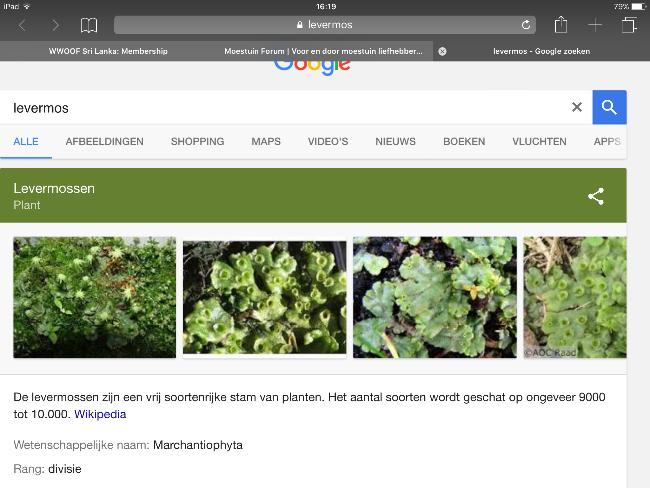This screenshot has height=488, width=650.
Task: Follow the Wikipedia link
Action: click(100, 414)
